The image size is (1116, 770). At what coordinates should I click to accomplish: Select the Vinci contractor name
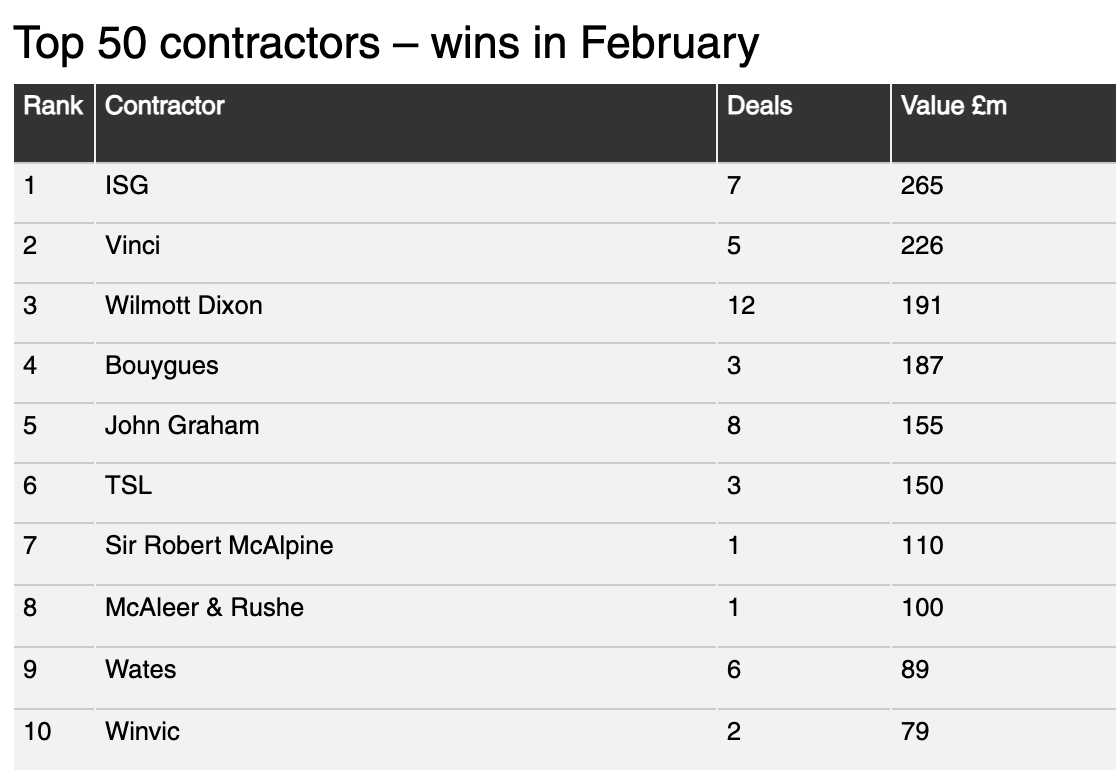(x=132, y=246)
